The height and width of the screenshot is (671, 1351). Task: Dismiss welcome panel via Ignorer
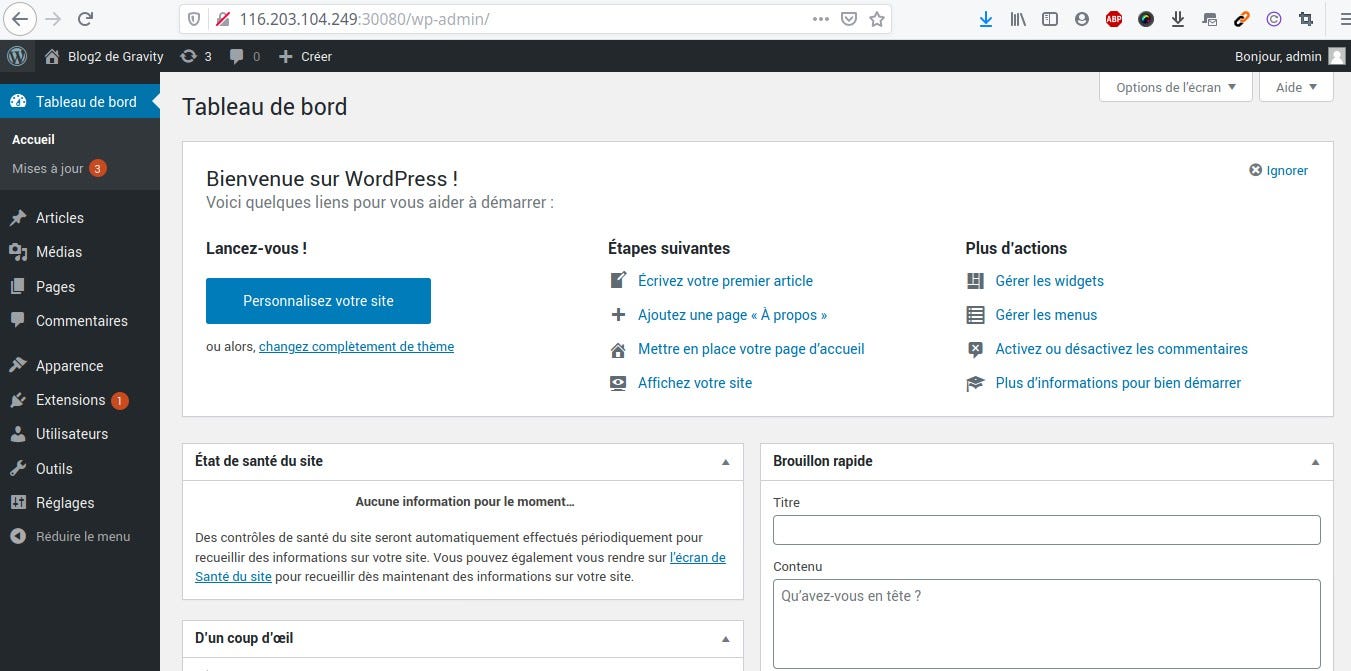(x=1279, y=171)
